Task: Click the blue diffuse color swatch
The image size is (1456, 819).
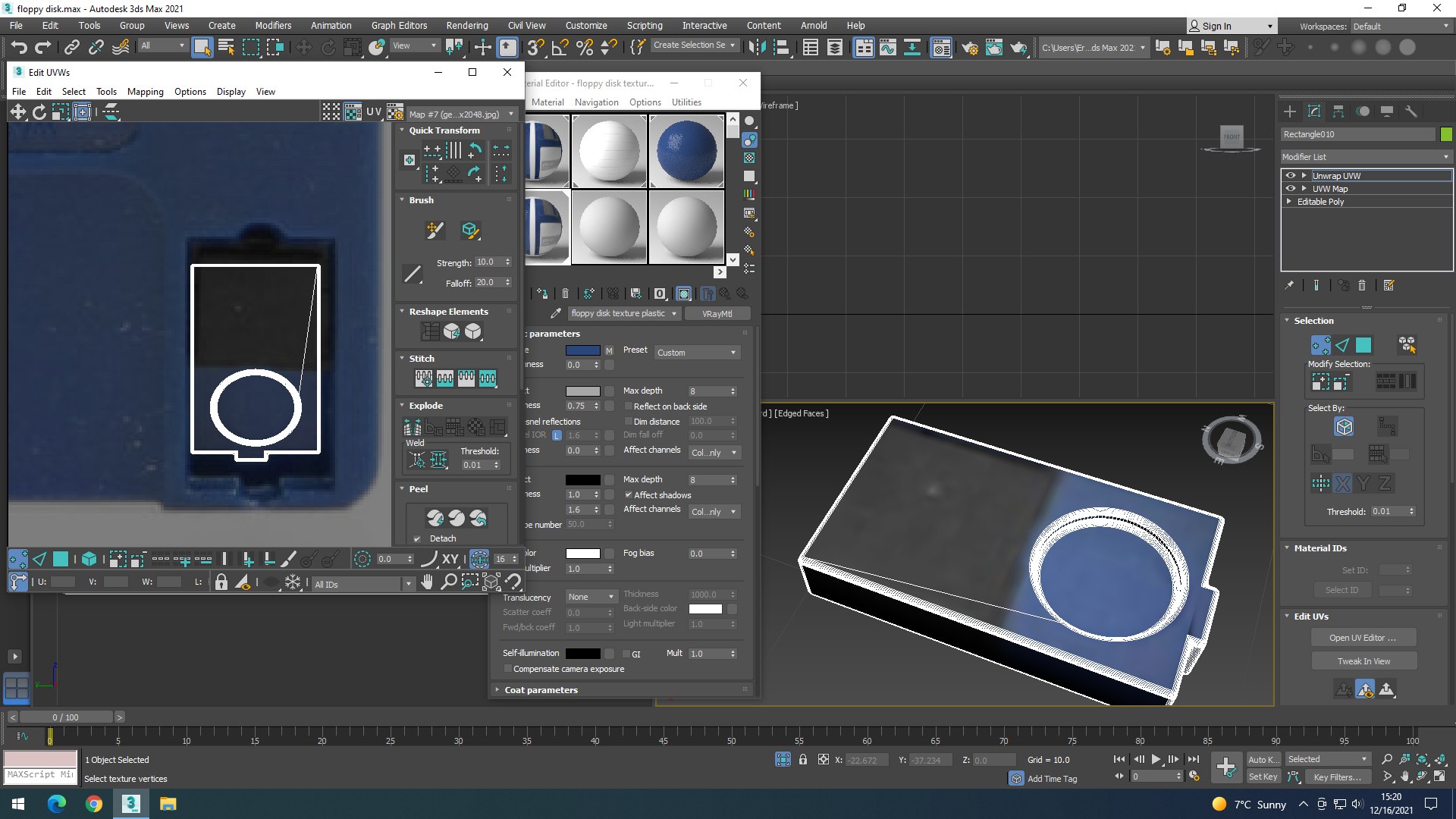Action: click(x=582, y=350)
